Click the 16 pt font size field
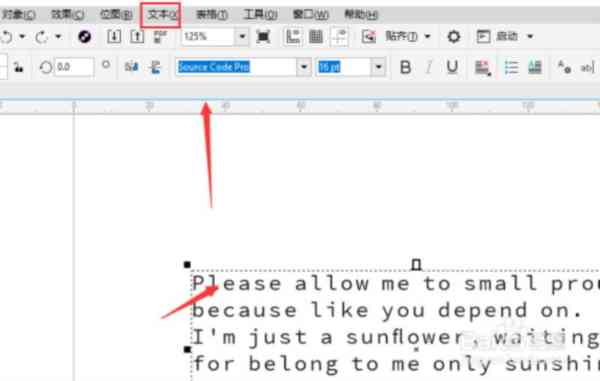Viewport: 600px width, 381px height. [x=343, y=67]
